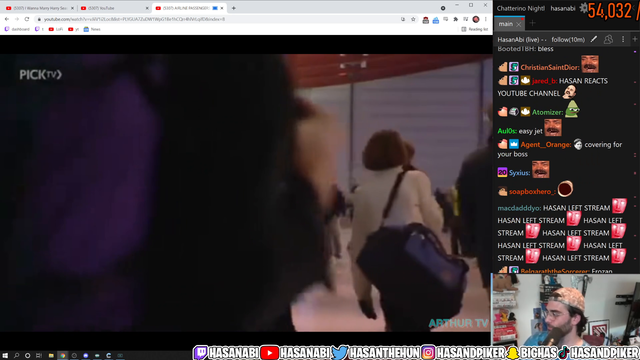Click username Aul0s in chat
Screen dimensions: 640x360
pyautogui.click(x=507, y=131)
